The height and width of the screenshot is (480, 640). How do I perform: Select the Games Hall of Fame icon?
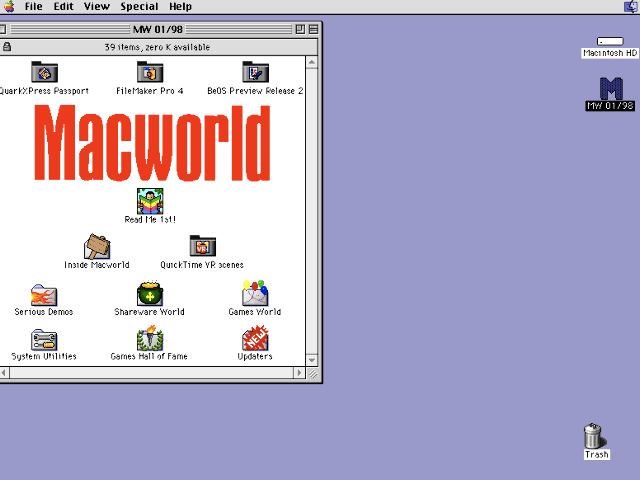click(x=150, y=338)
